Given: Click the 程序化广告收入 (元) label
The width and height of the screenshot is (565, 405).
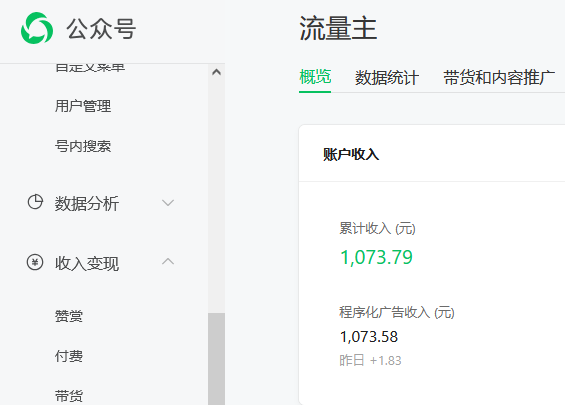Looking at the screenshot, I should click(x=397, y=312).
